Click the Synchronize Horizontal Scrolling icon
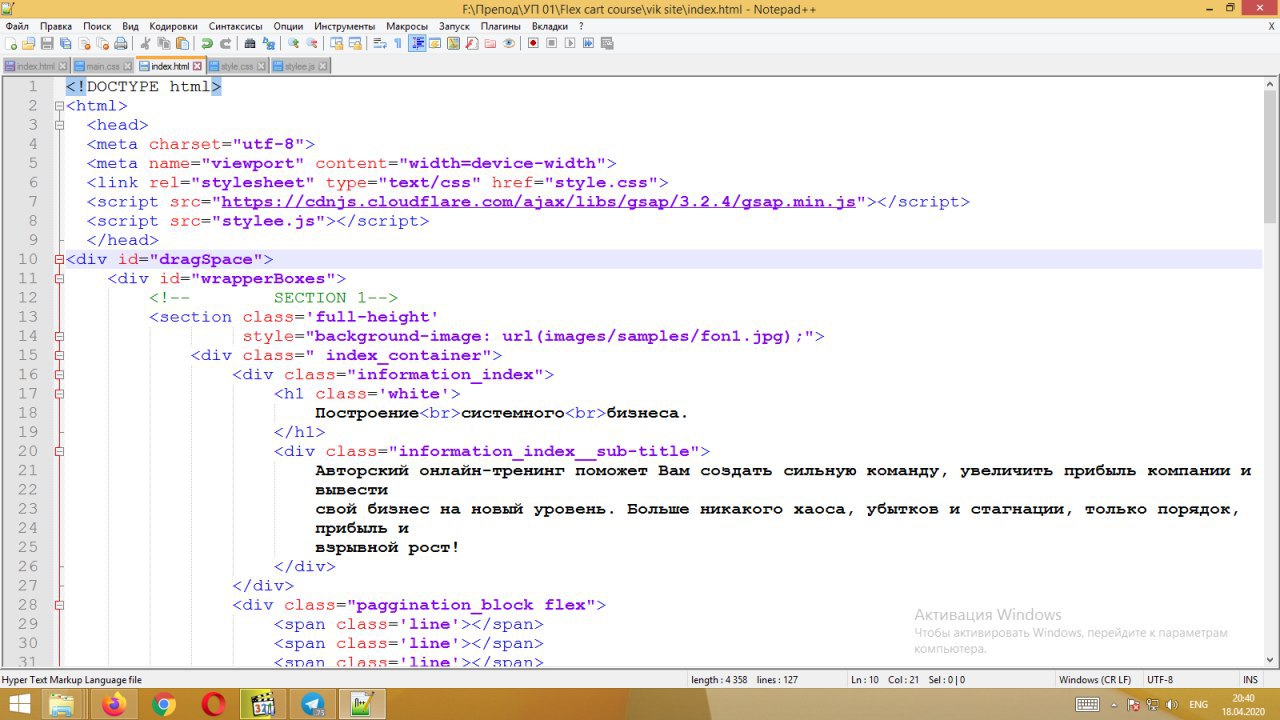Viewport: 1280px width, 720px height. click(355, 43)
